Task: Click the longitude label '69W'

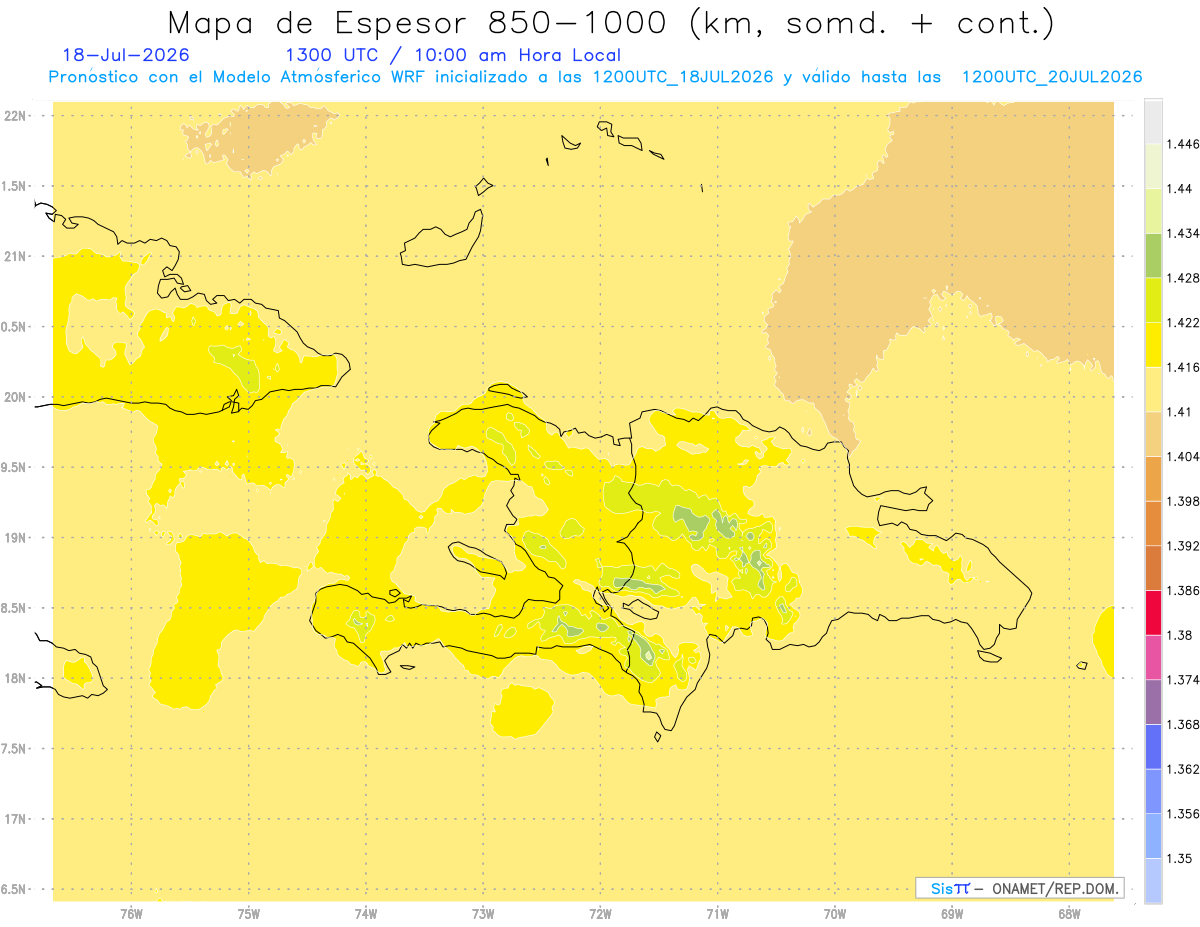Action: (952, 914)
